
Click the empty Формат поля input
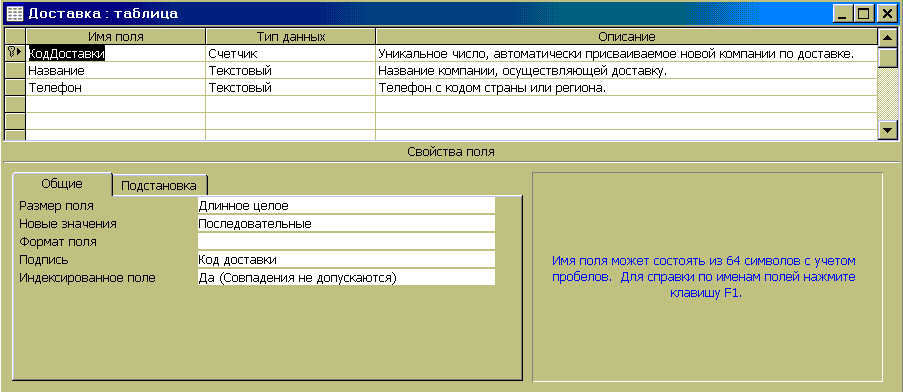pos(346,241)
